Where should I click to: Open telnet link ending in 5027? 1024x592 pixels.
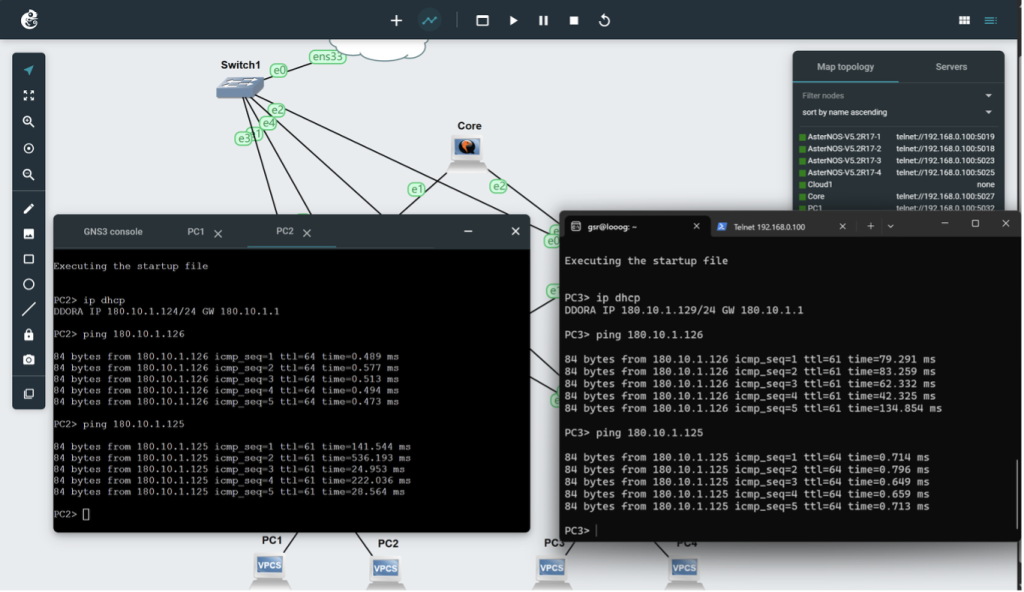point(945,196)
